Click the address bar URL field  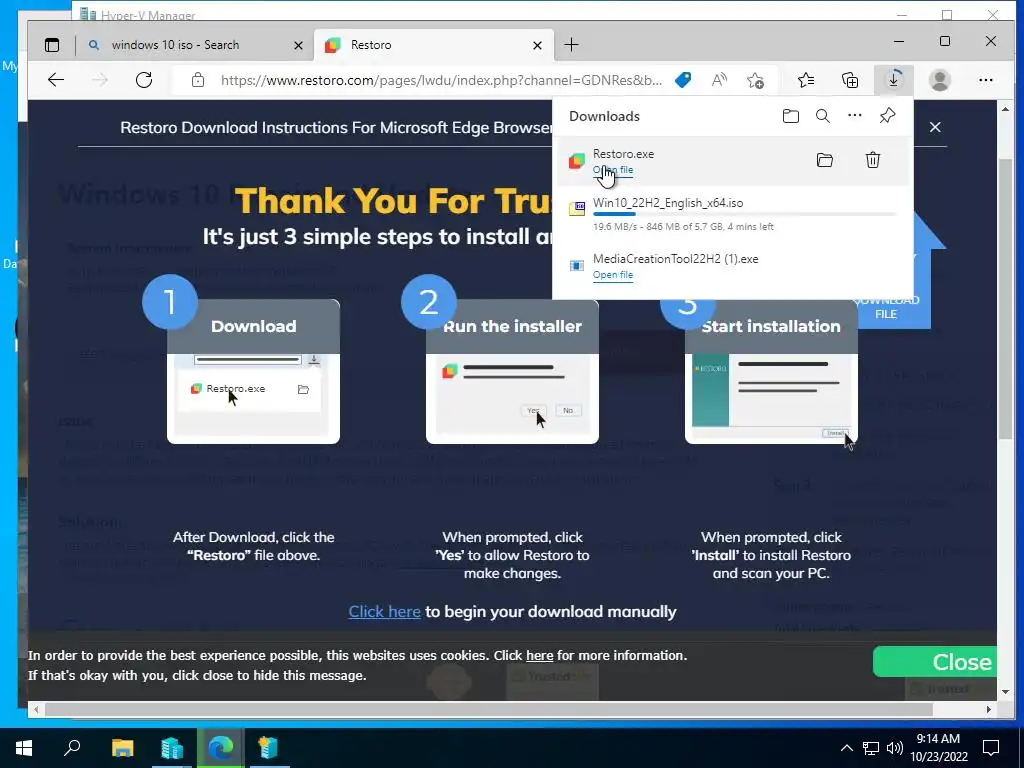440,80
